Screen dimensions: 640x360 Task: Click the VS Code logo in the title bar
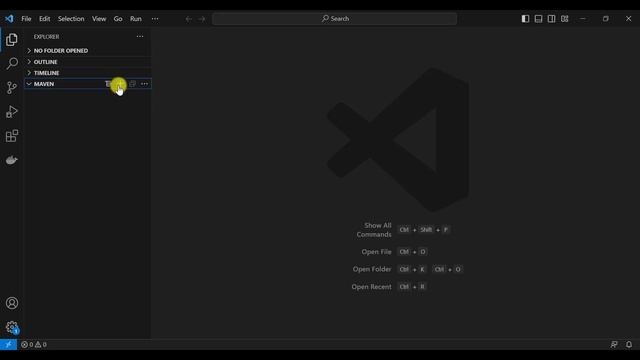coord(9,19)
